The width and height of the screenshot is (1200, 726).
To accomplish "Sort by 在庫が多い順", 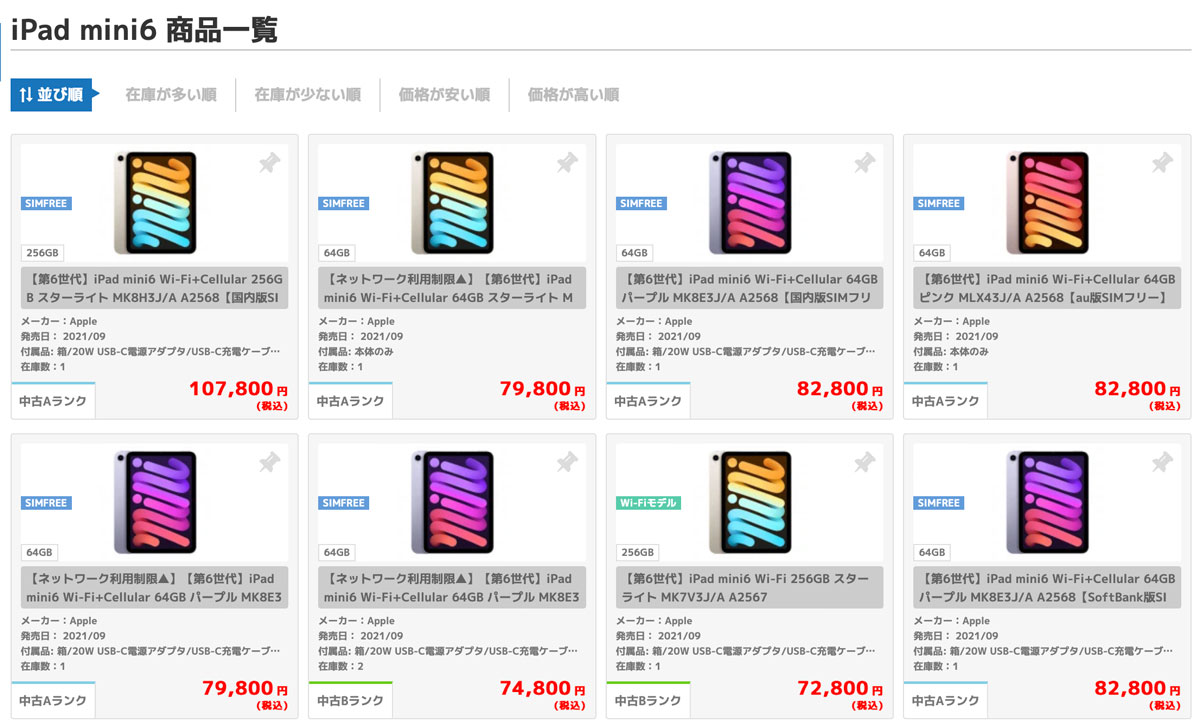I will (171, 95).
